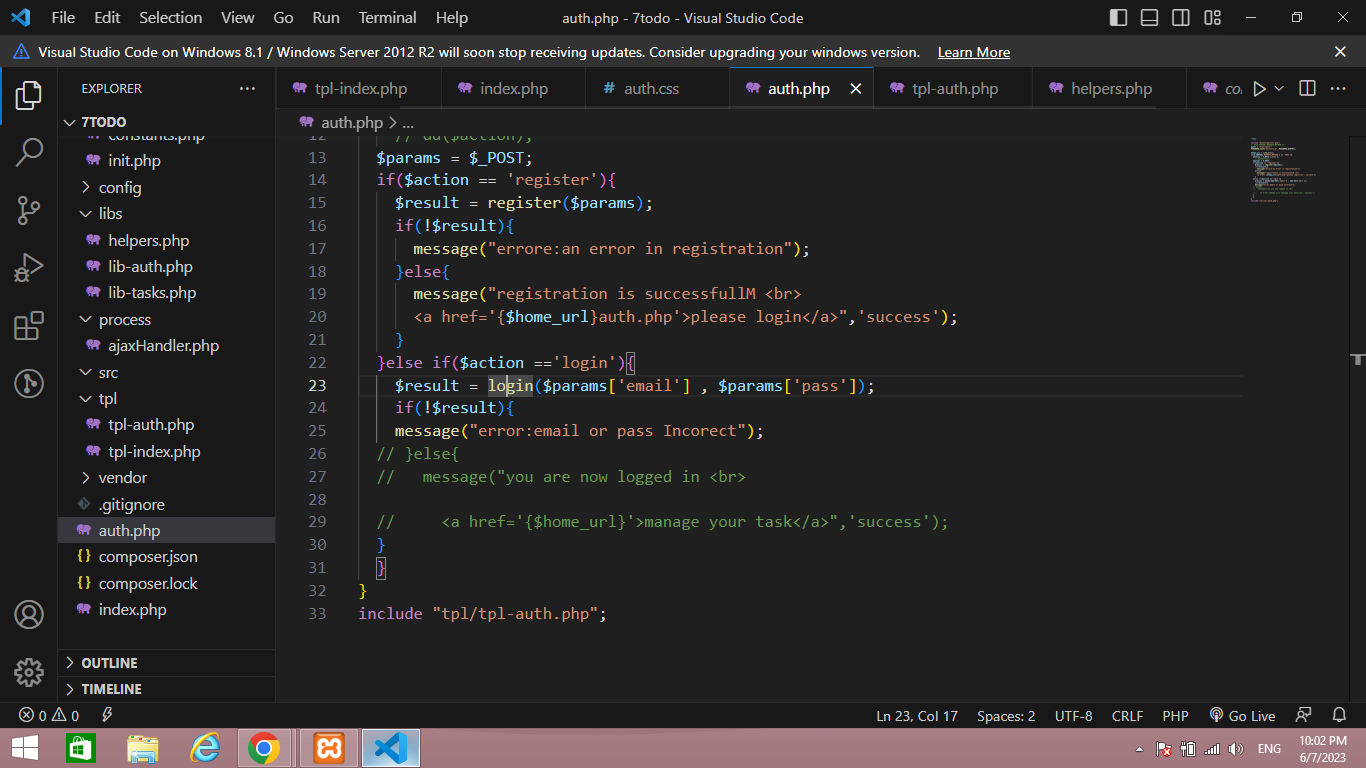This screenshot has width=1366, height=768.
Task: Click the code minimap preview
Action: click(x=1282, y=170)
